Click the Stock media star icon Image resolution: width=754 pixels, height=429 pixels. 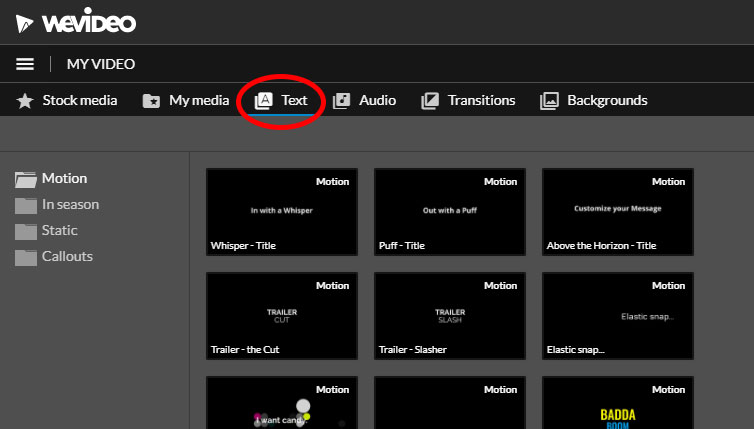(x=25, y=101)
